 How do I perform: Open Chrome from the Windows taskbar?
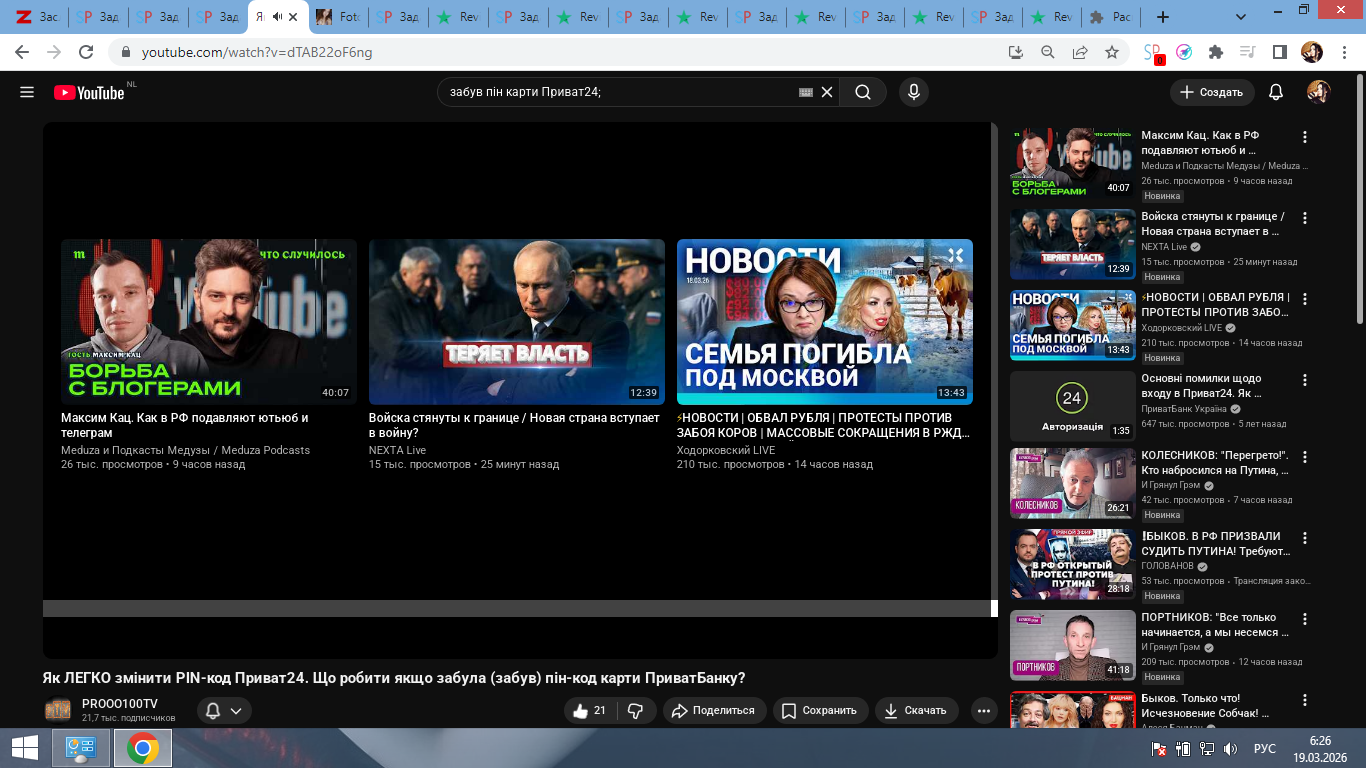[x=143, y=748]
